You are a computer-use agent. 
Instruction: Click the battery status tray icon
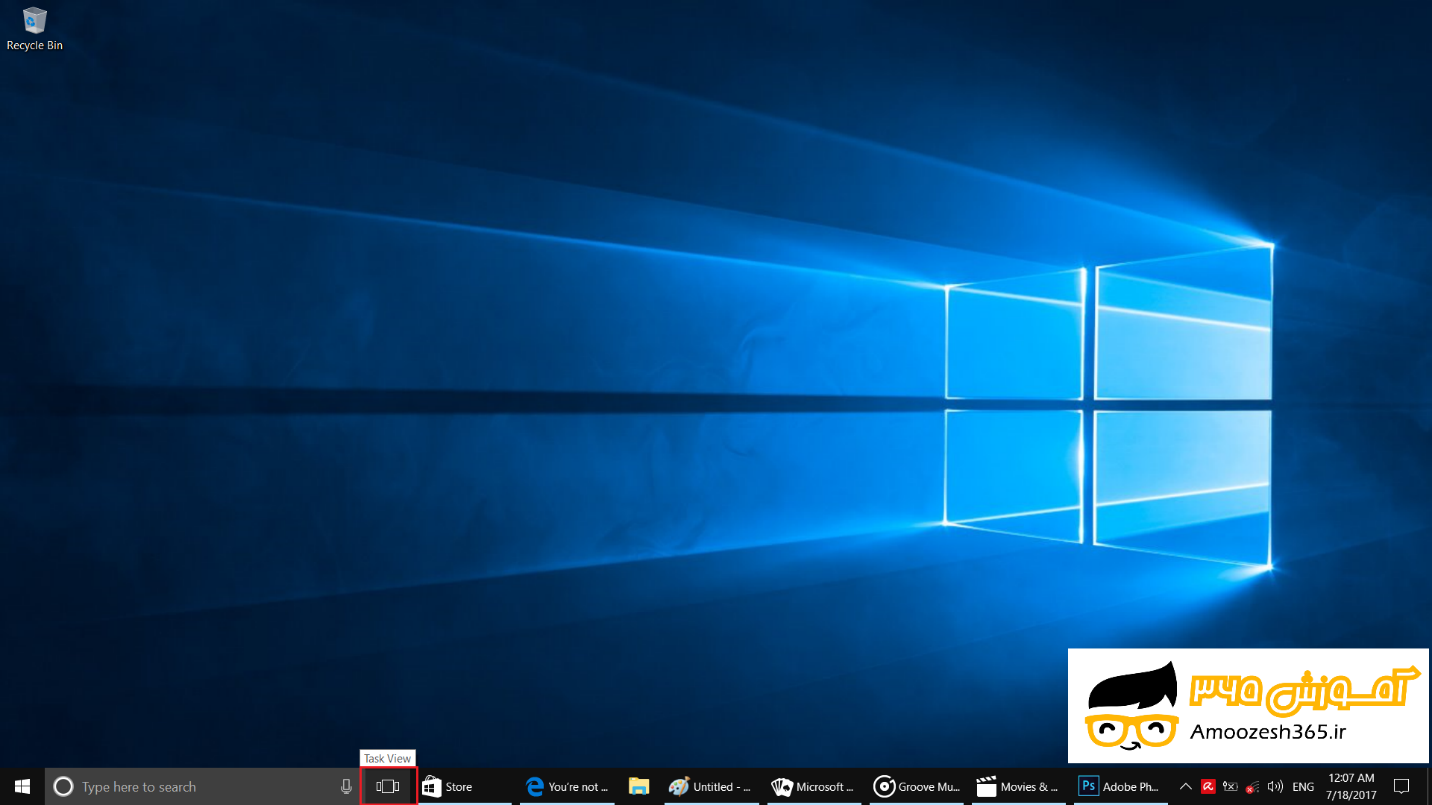pyautogui.click(x=1230, y=787)
